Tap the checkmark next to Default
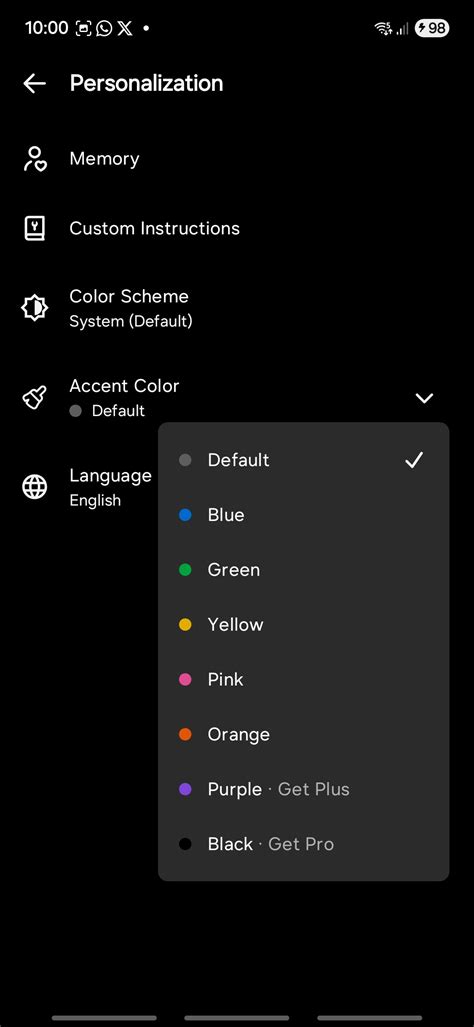Viewport: 474px width, 1027px height. pos(414,460)
